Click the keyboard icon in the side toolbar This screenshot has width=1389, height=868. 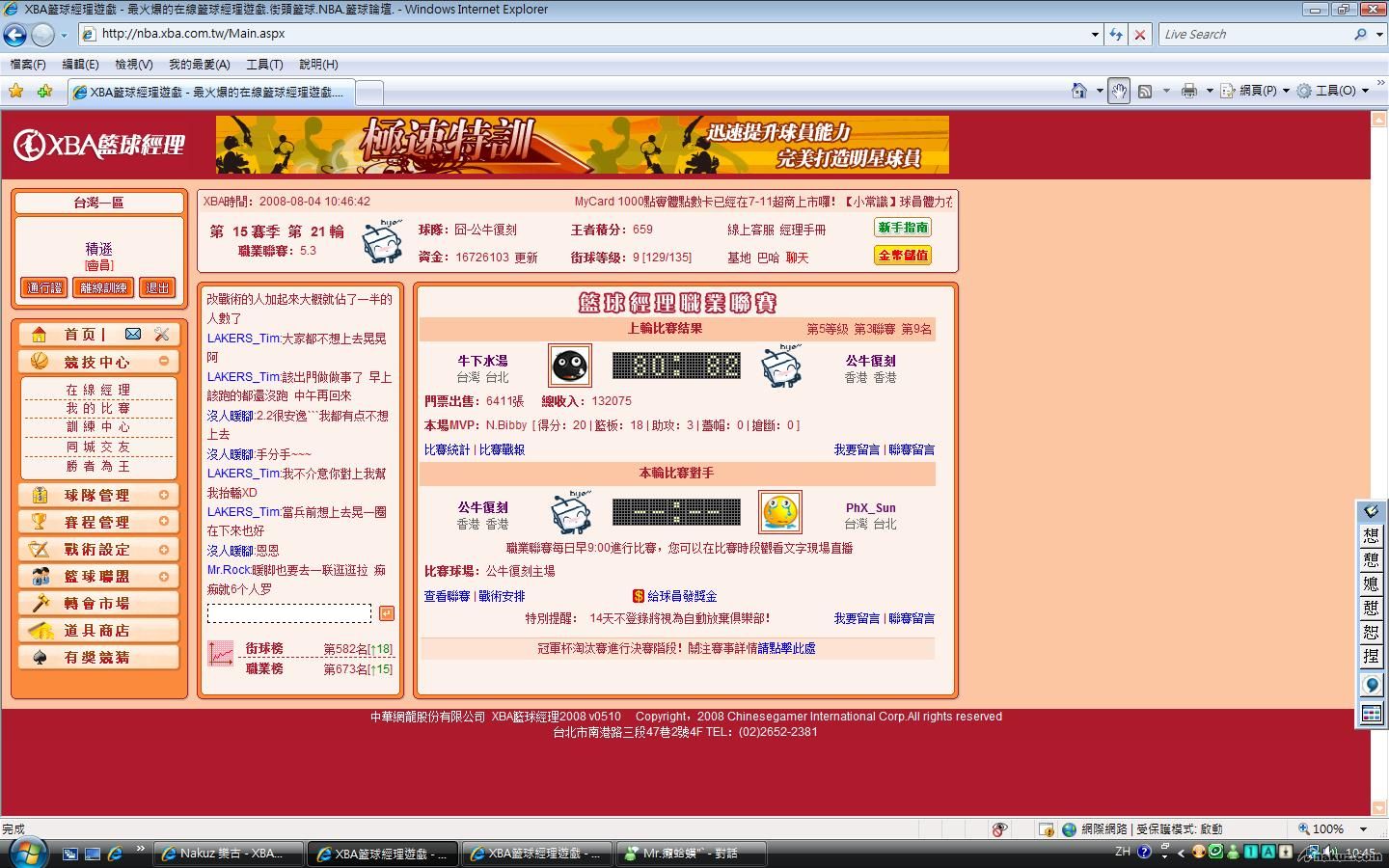point(1371,714)
